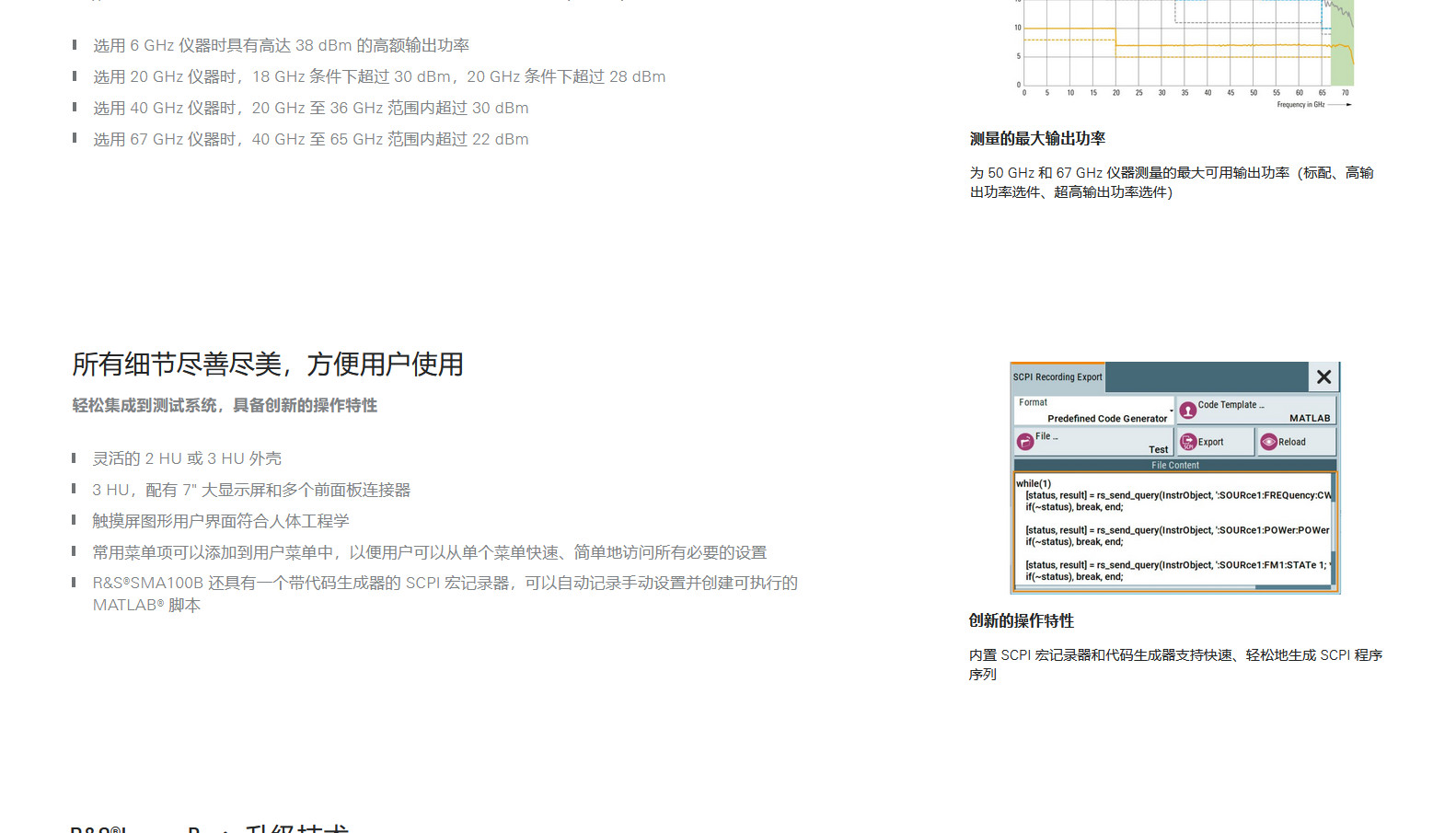Click the FM1:STATe code line
Image resolution: width=1456 pixels, height=833 pixels.
(1176, 565)
